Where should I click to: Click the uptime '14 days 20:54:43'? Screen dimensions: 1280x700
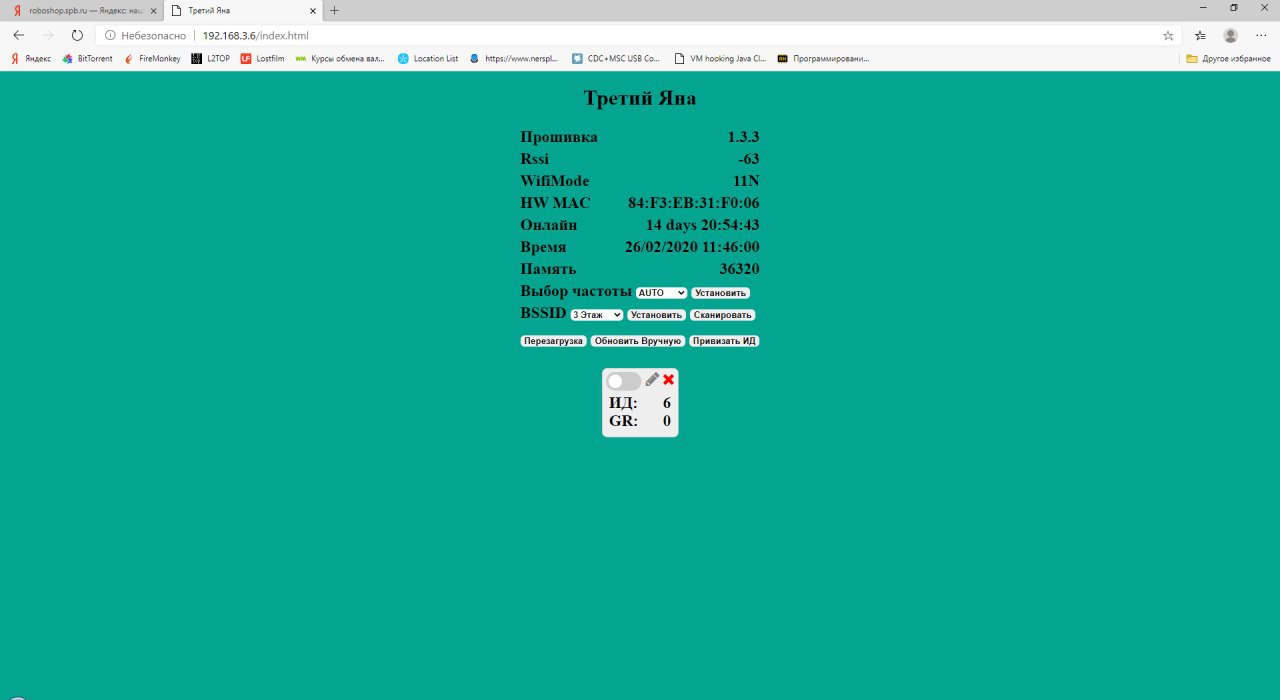click(703, 225)
